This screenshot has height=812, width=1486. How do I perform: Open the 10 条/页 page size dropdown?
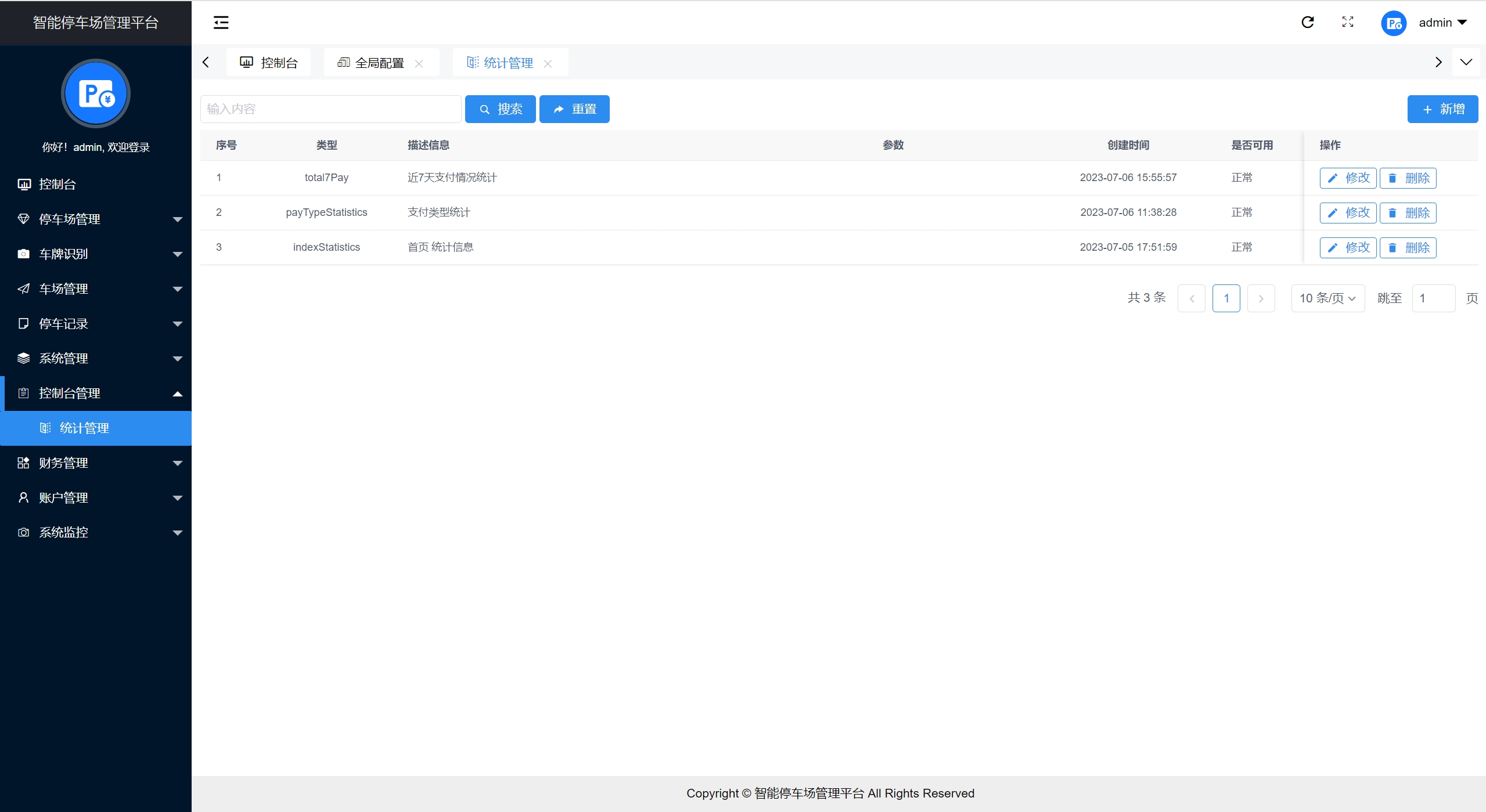pyautogui.click(x=1327, y=298)
